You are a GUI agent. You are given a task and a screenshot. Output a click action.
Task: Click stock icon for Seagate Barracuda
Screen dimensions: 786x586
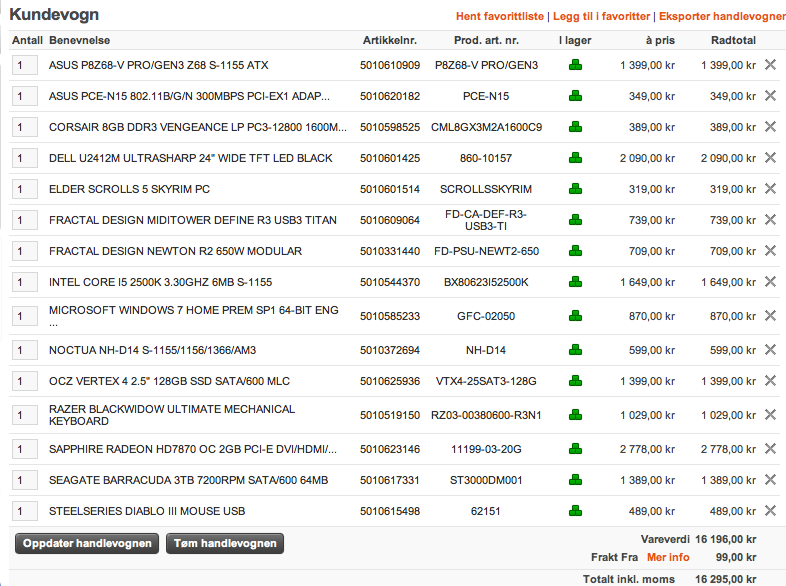pos(575,480)
